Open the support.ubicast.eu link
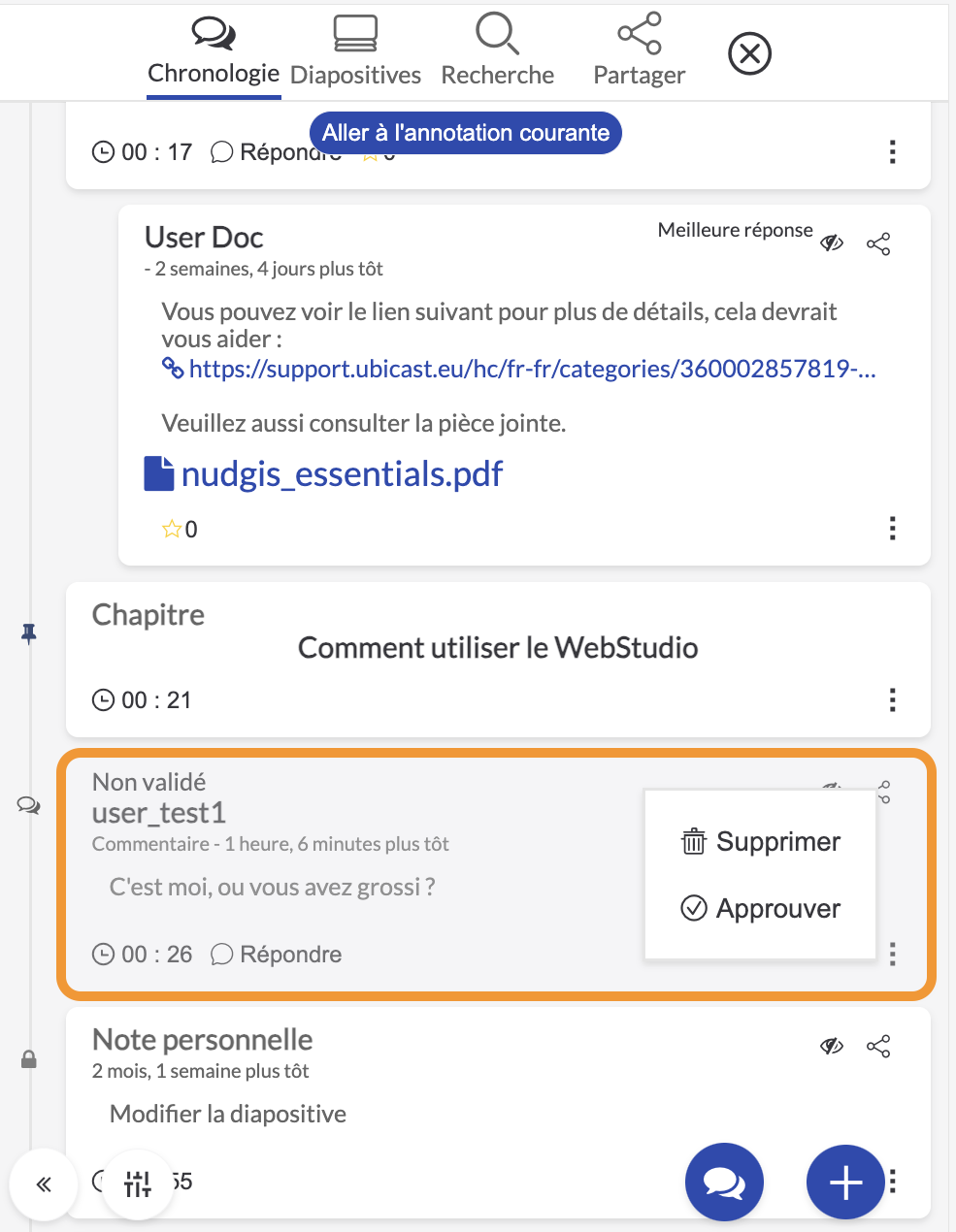The image size is (956, 1232). [532, 369]
